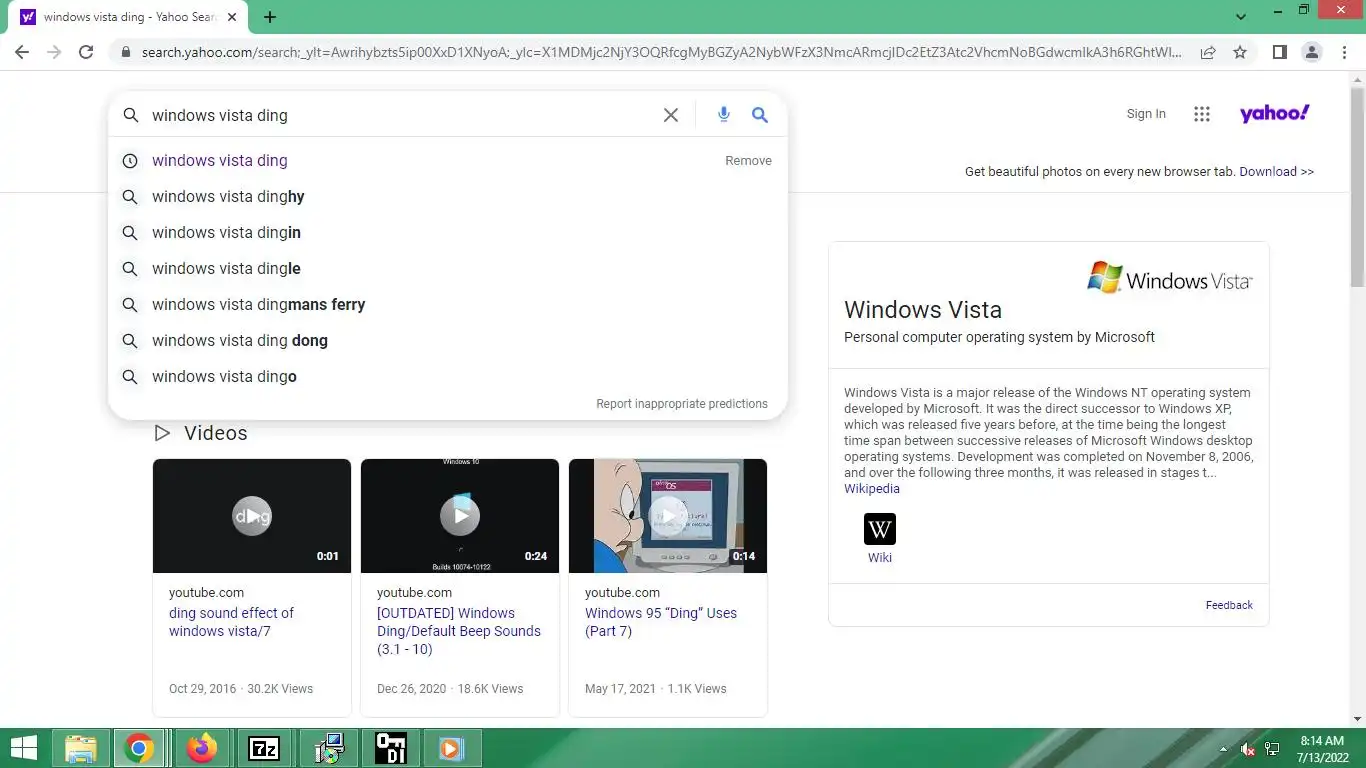The height and width of the screenshot is (768, 1366).
Task: Remove the search history suggestion
Action: 748,160
